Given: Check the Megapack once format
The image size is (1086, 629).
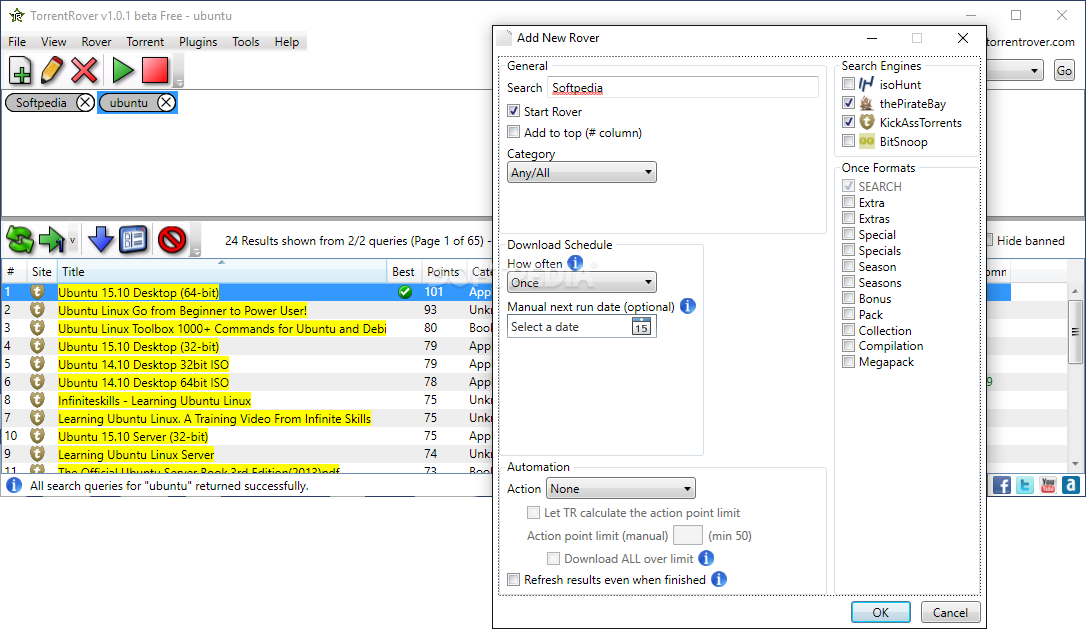Looking at the screenshot, I should pos(848,361).
